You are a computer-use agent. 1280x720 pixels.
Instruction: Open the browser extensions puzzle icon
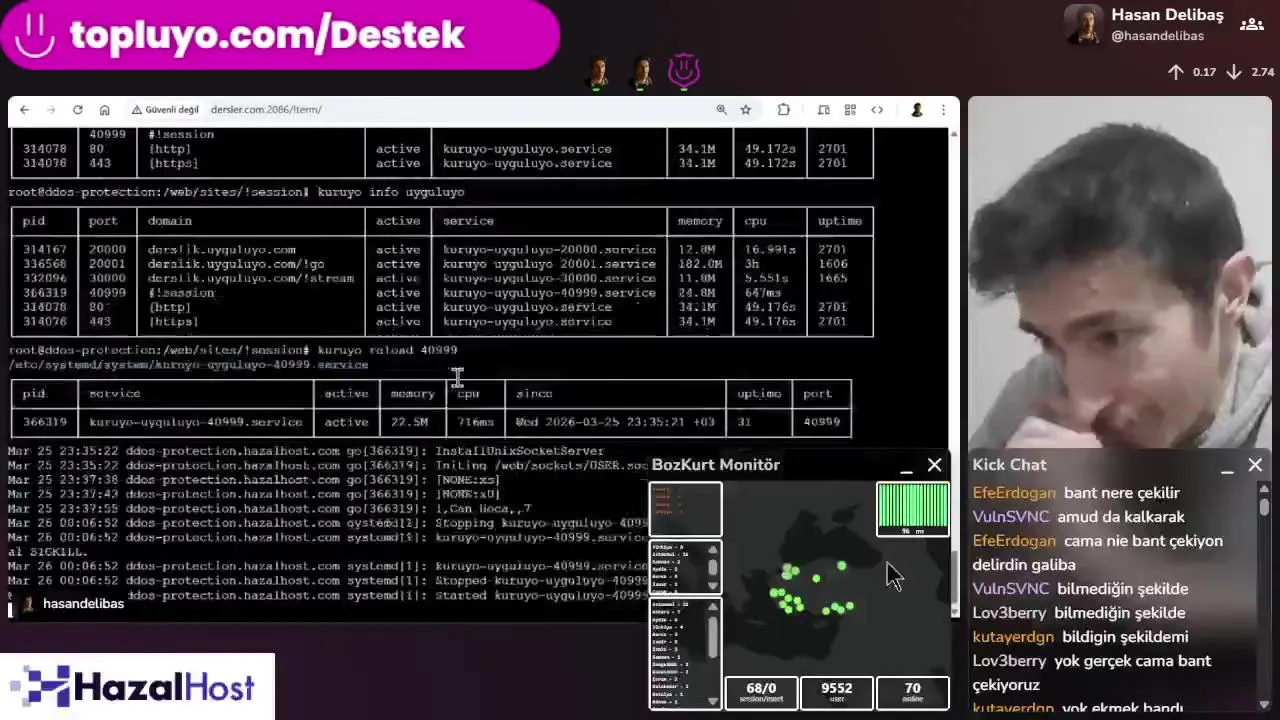[784, 110]
